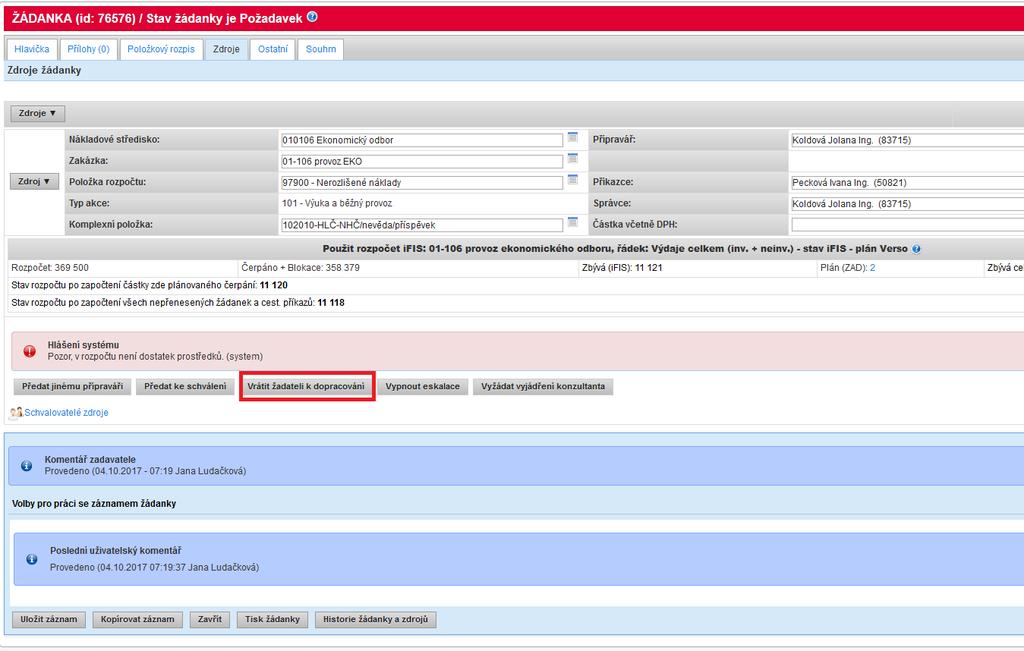Click the Kopírovat záznam button

137,619
